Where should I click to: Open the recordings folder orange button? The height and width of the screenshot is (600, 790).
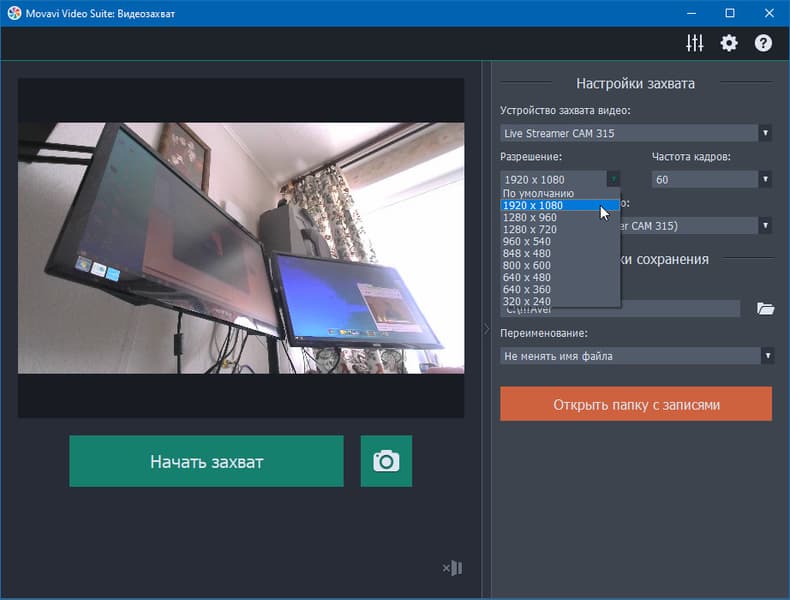point(636,404)
